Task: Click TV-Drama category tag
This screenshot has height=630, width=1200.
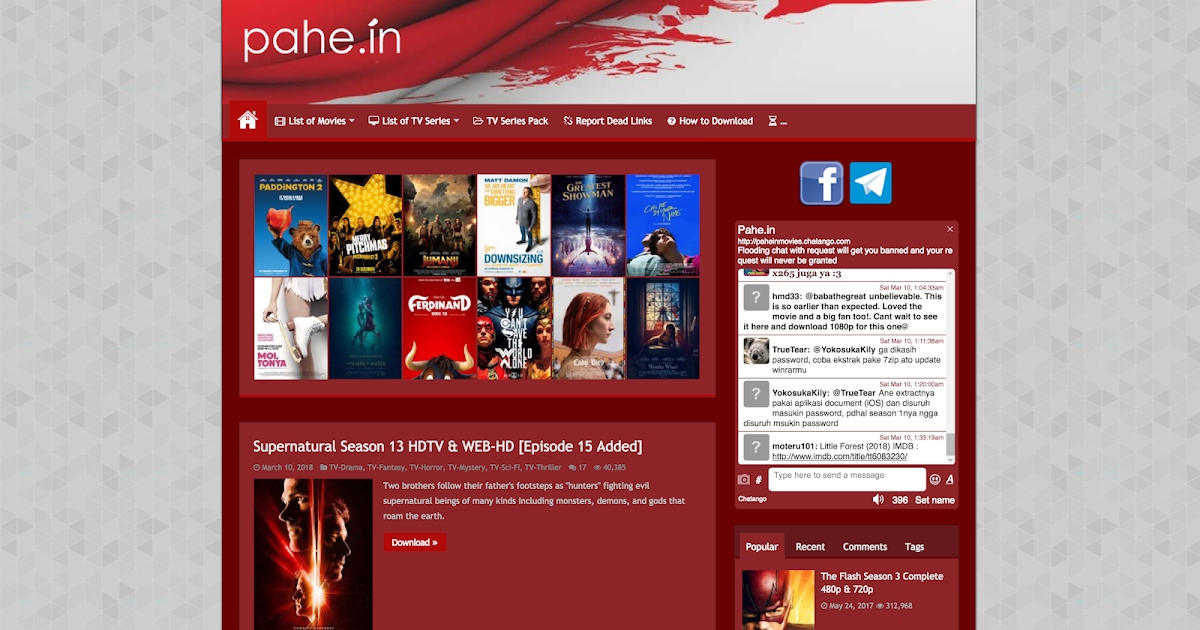Action: [347, 467]
